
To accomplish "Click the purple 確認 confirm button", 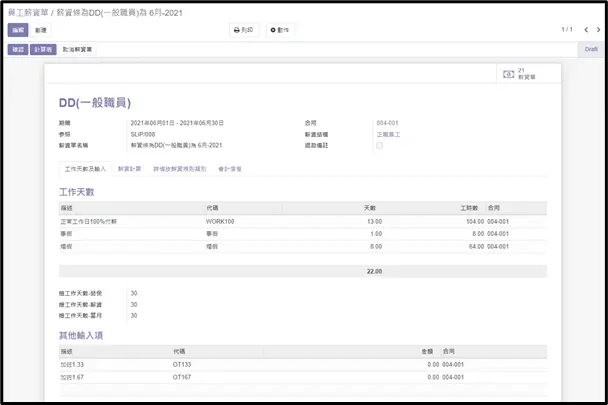I will click(18, 49).
